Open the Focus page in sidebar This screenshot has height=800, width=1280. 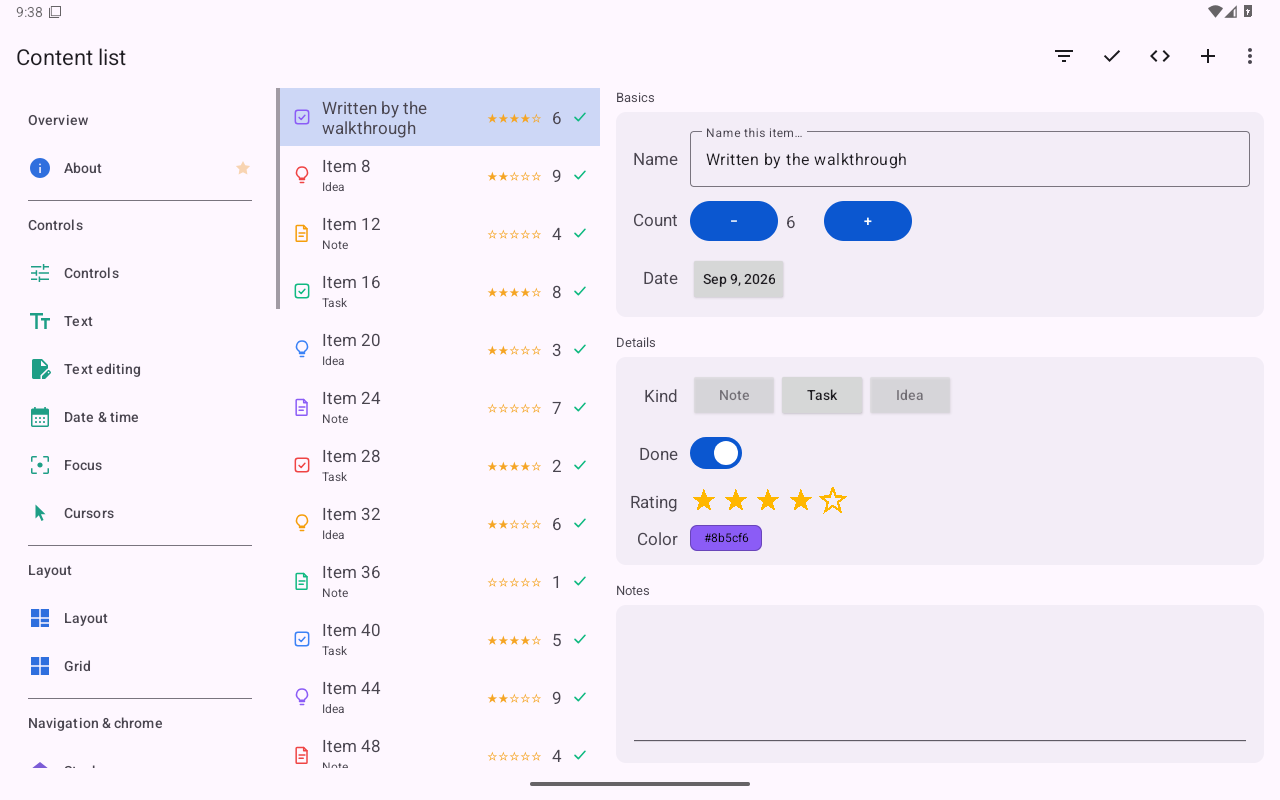point(140,465)
